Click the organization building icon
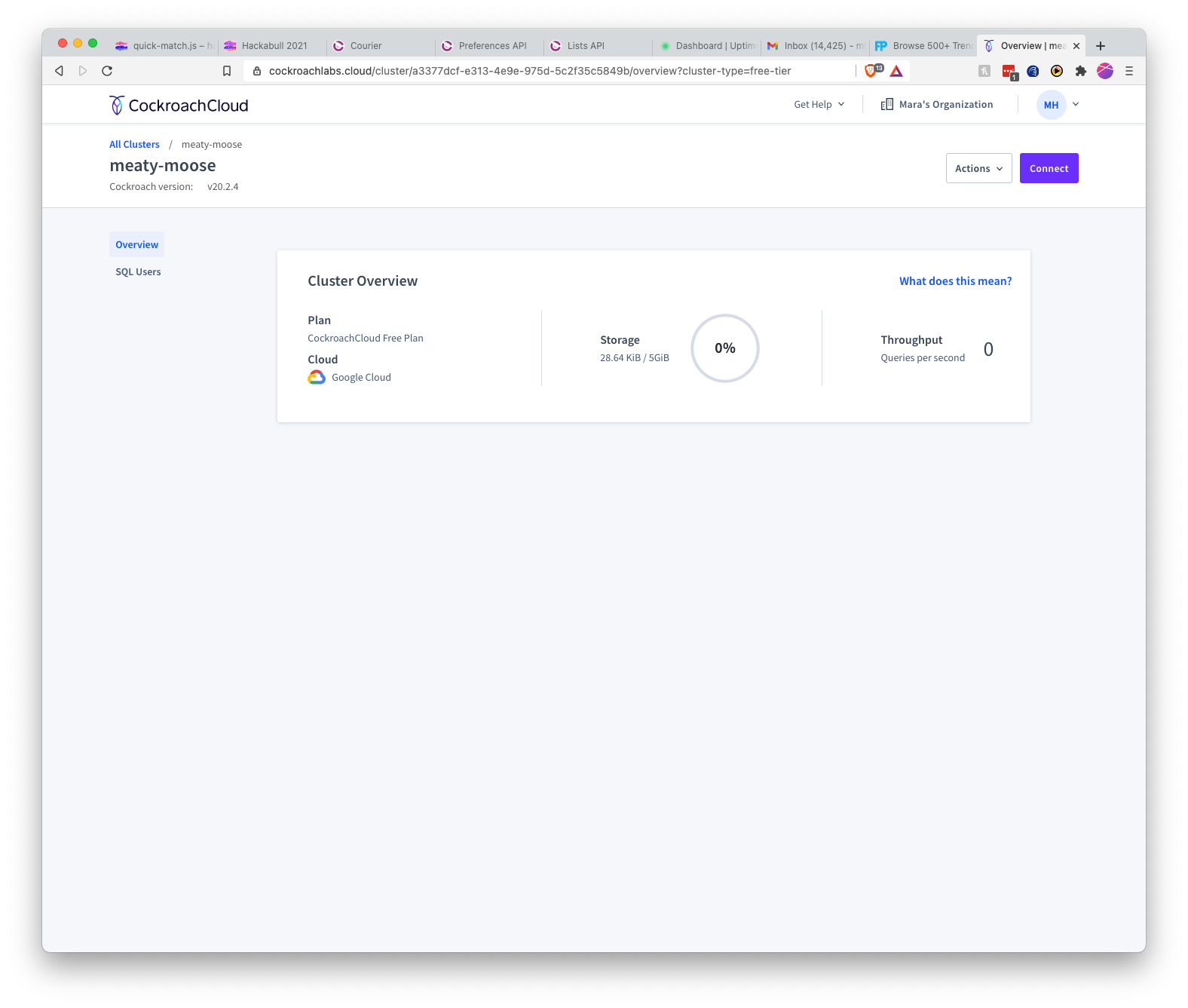Viewport: 1188px width, 1008px height. click(887, 105)
